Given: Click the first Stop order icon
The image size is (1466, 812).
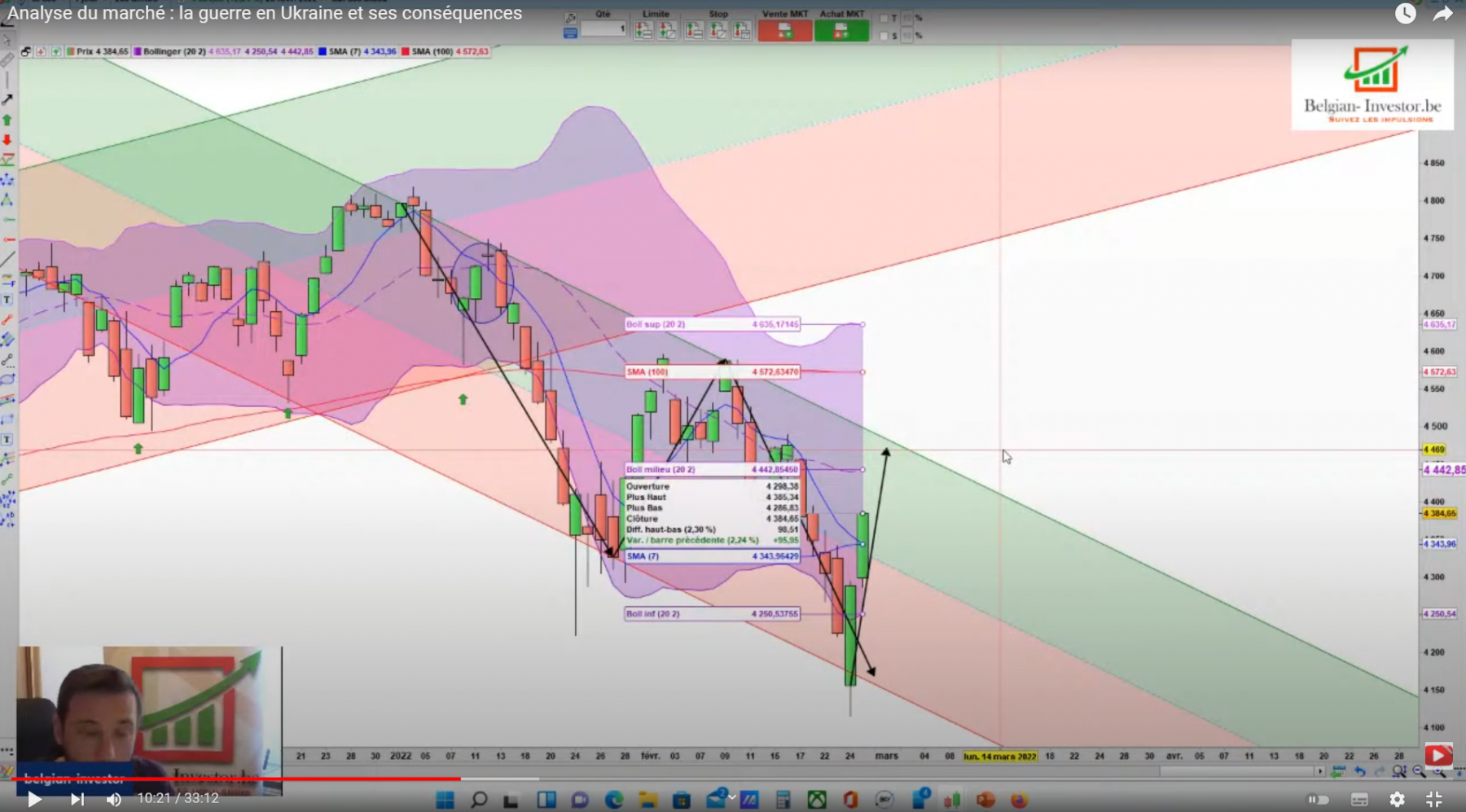Looking at the screenshot, I should coord(694,30).
